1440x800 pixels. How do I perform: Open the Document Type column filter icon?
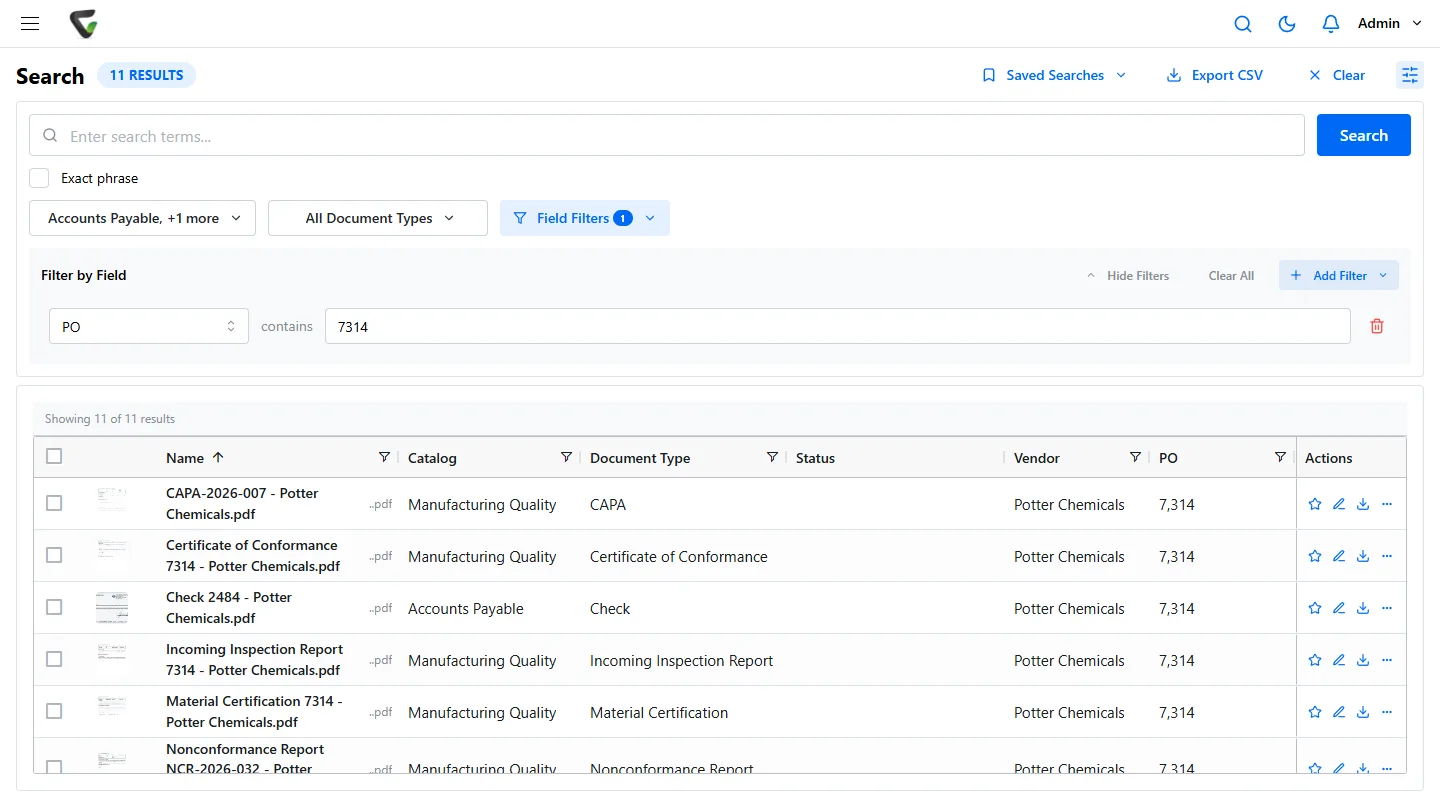pos(772,457)
